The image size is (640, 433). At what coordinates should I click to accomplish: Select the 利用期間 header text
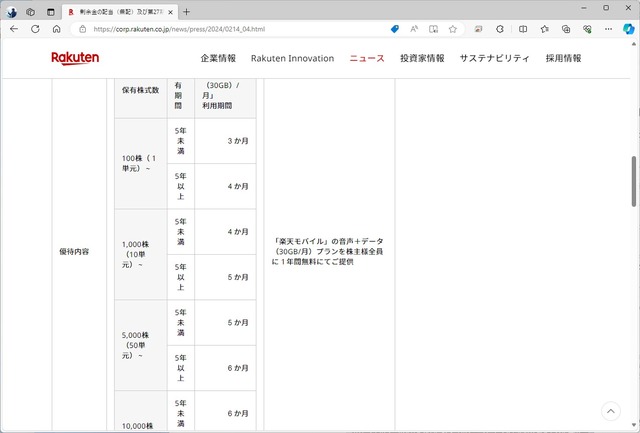point(217,106)
